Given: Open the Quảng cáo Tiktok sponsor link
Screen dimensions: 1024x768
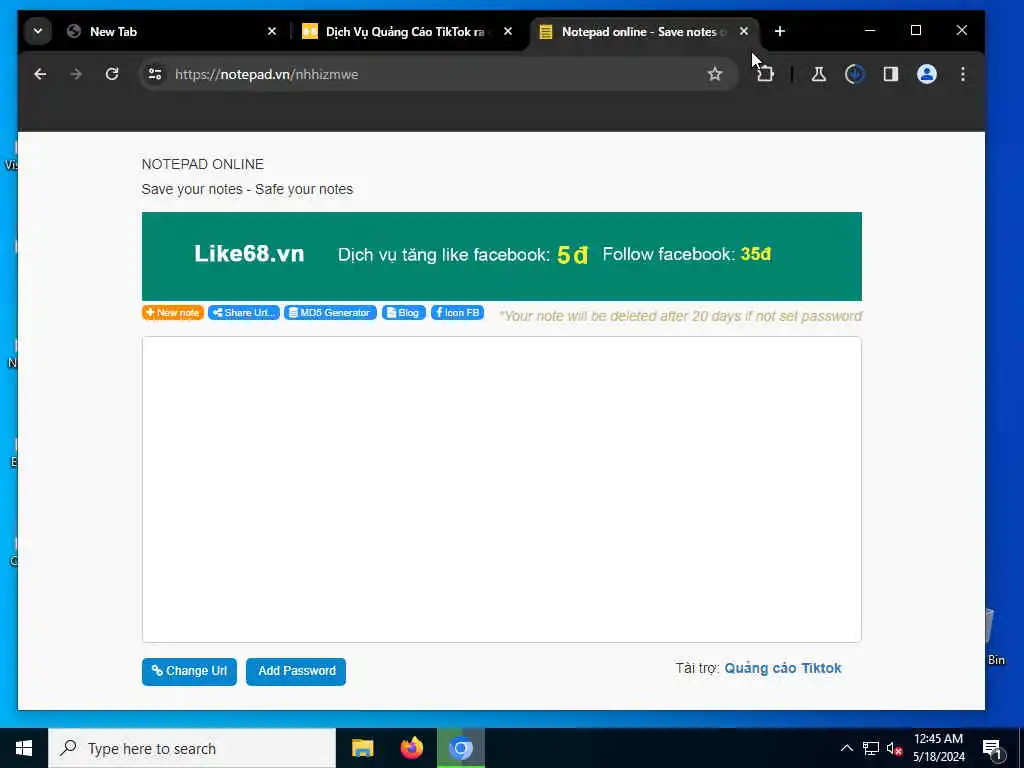Looking at the screenshot, I should tap(783, 668).
